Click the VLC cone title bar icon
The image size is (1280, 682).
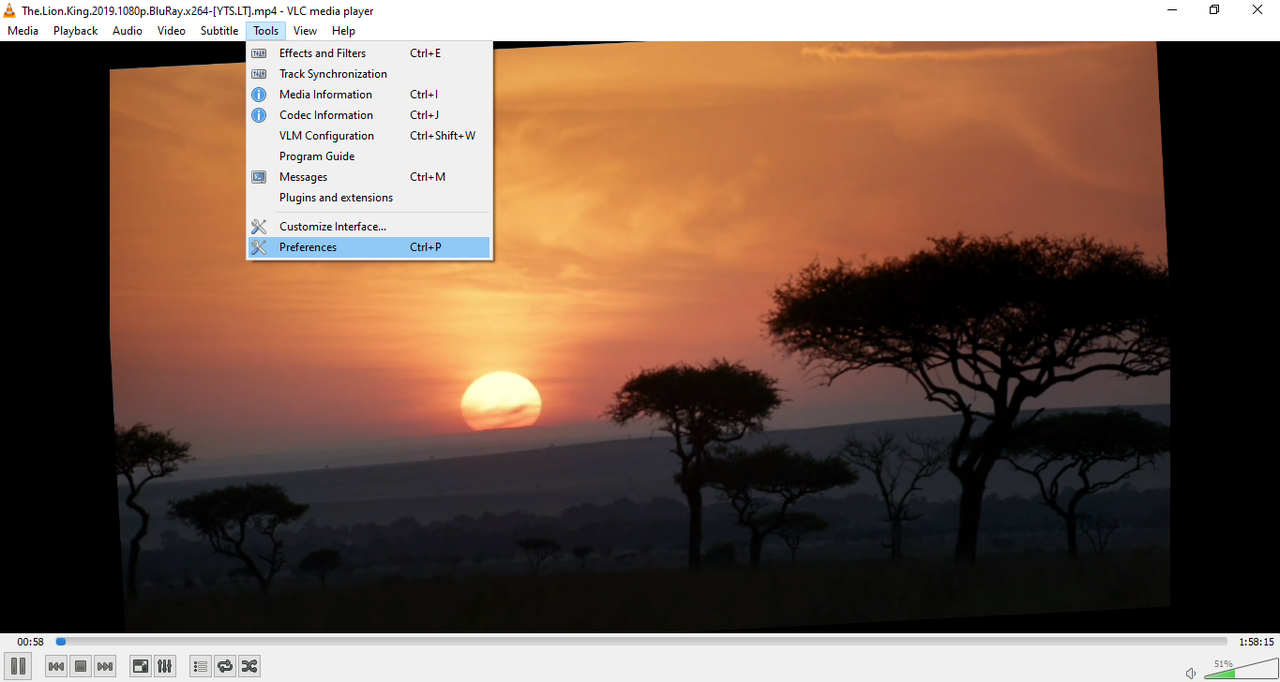point(10,10)
